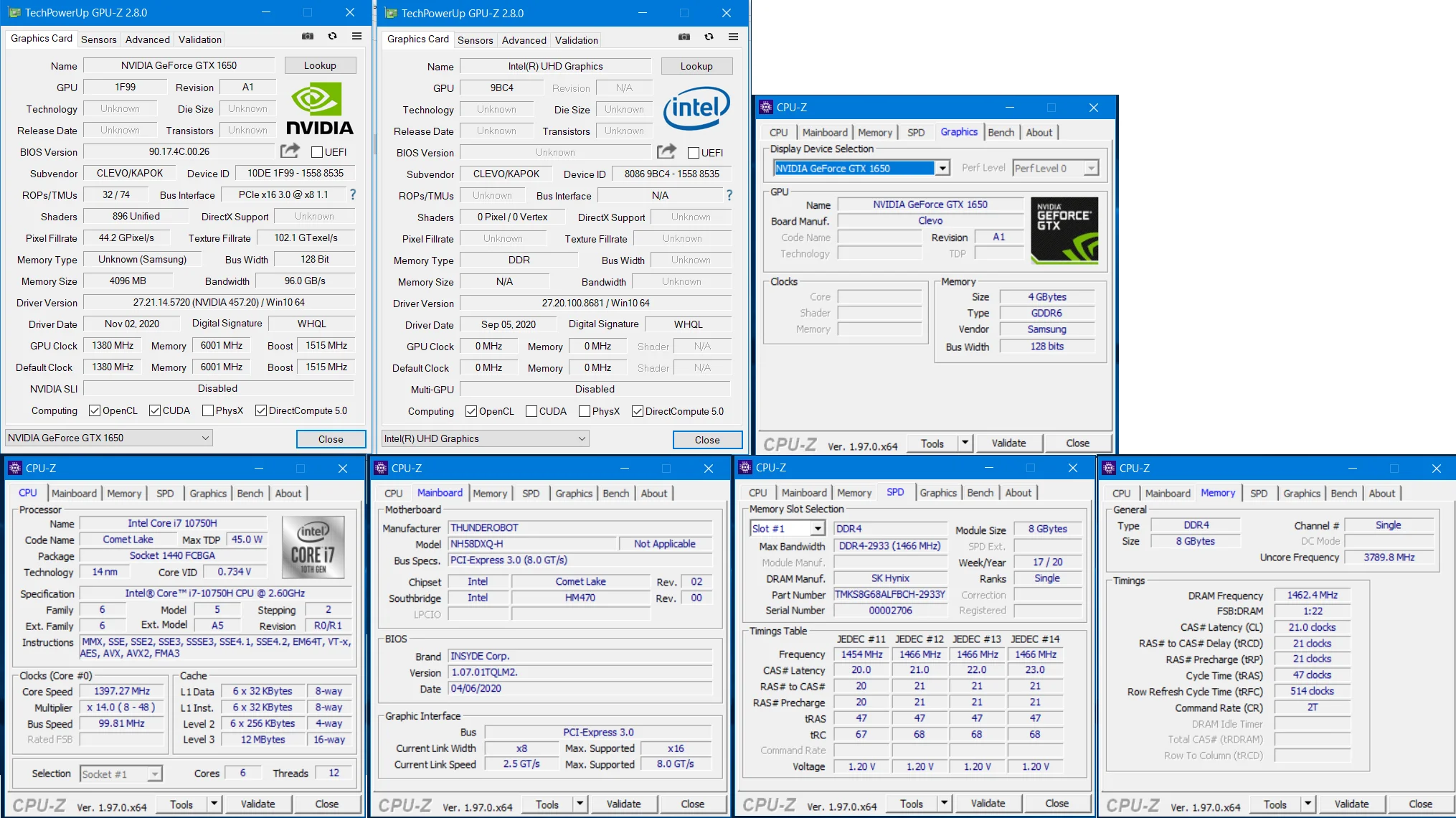Click BIOS export icon in Intel GPU-Z

666,151
